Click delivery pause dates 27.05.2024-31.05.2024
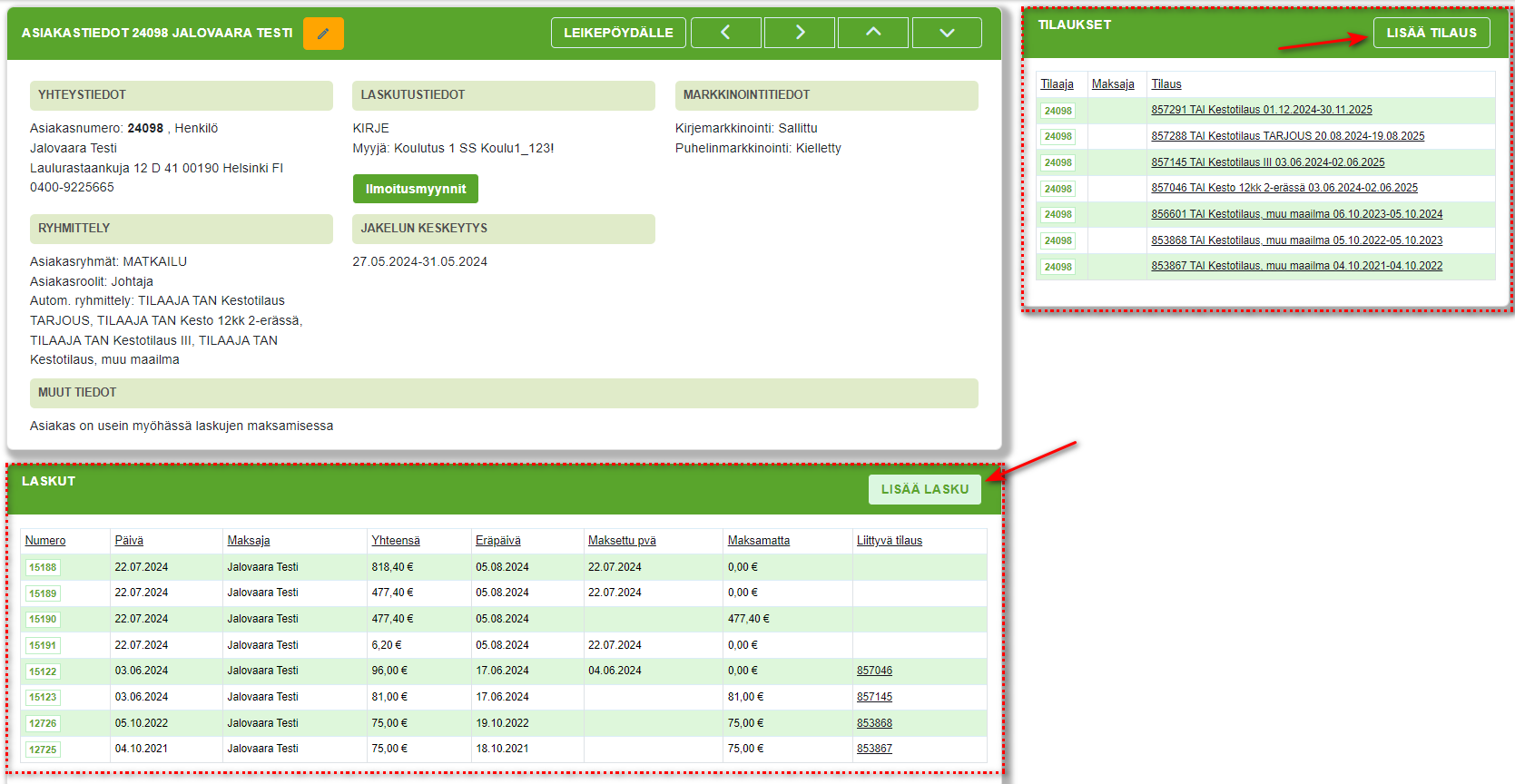 pyautogui.click(x=420, y=261)
